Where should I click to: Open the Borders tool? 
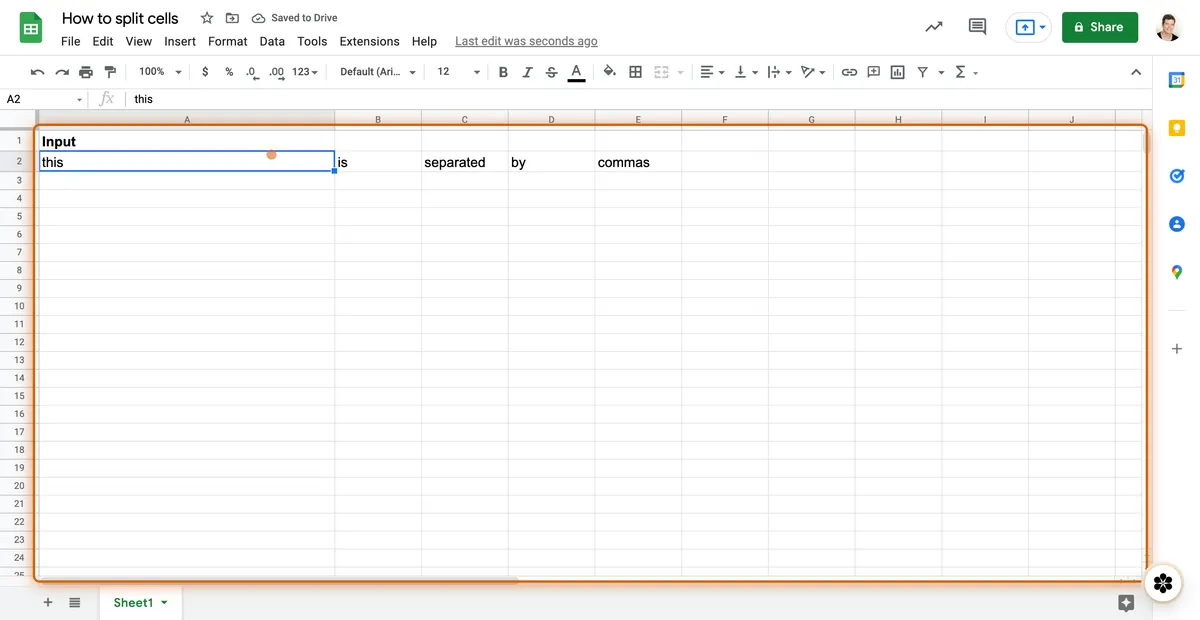[x=635, y=71]
